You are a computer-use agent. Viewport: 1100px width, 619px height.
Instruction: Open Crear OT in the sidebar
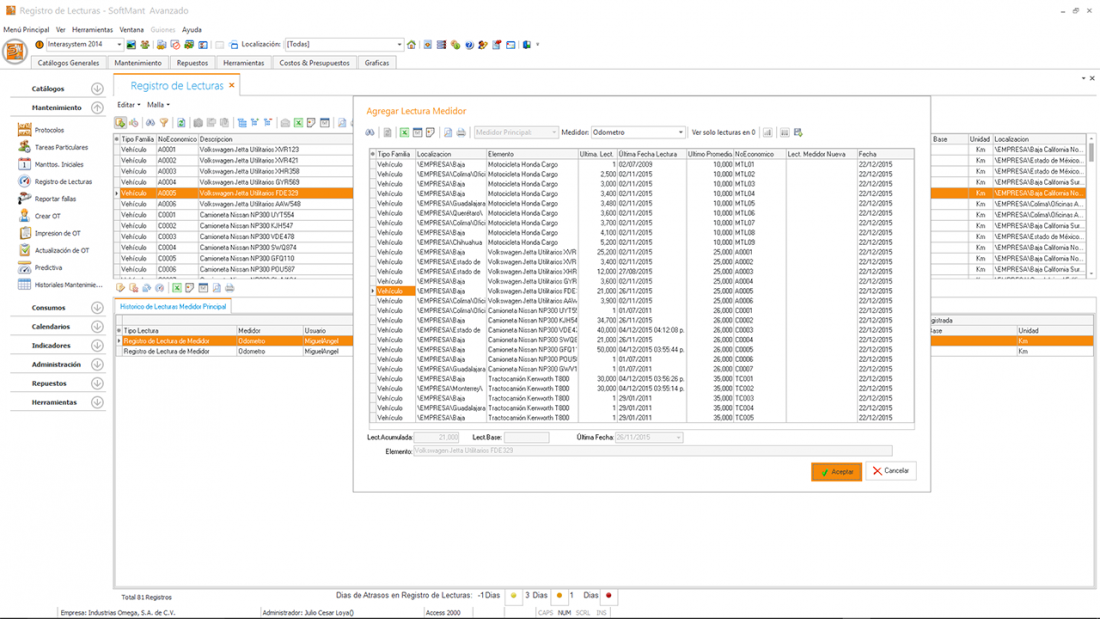click(x=47, y=216)
